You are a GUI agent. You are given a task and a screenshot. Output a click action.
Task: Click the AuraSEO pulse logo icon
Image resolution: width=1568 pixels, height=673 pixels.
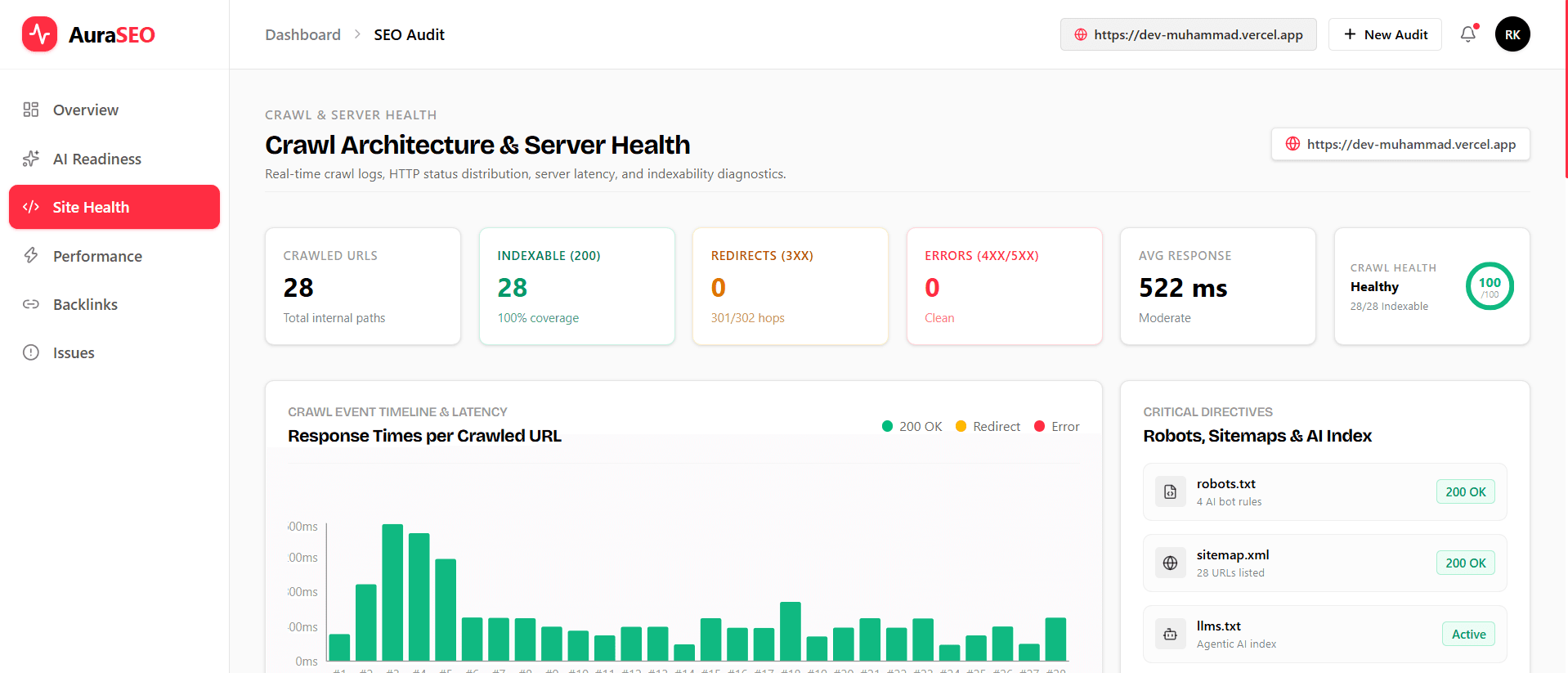39,34
